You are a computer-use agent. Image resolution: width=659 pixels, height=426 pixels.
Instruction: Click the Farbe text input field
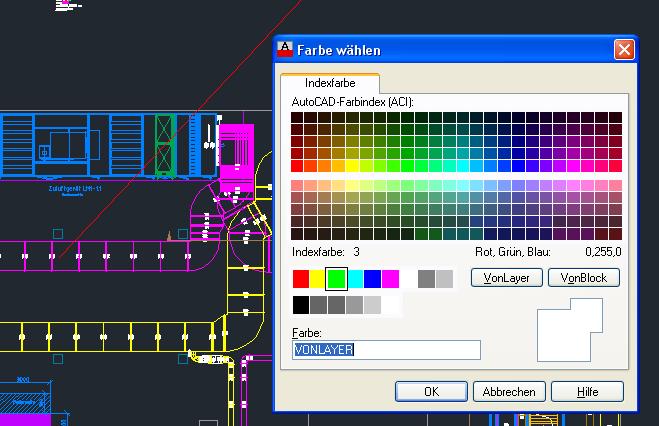[386, 350]
